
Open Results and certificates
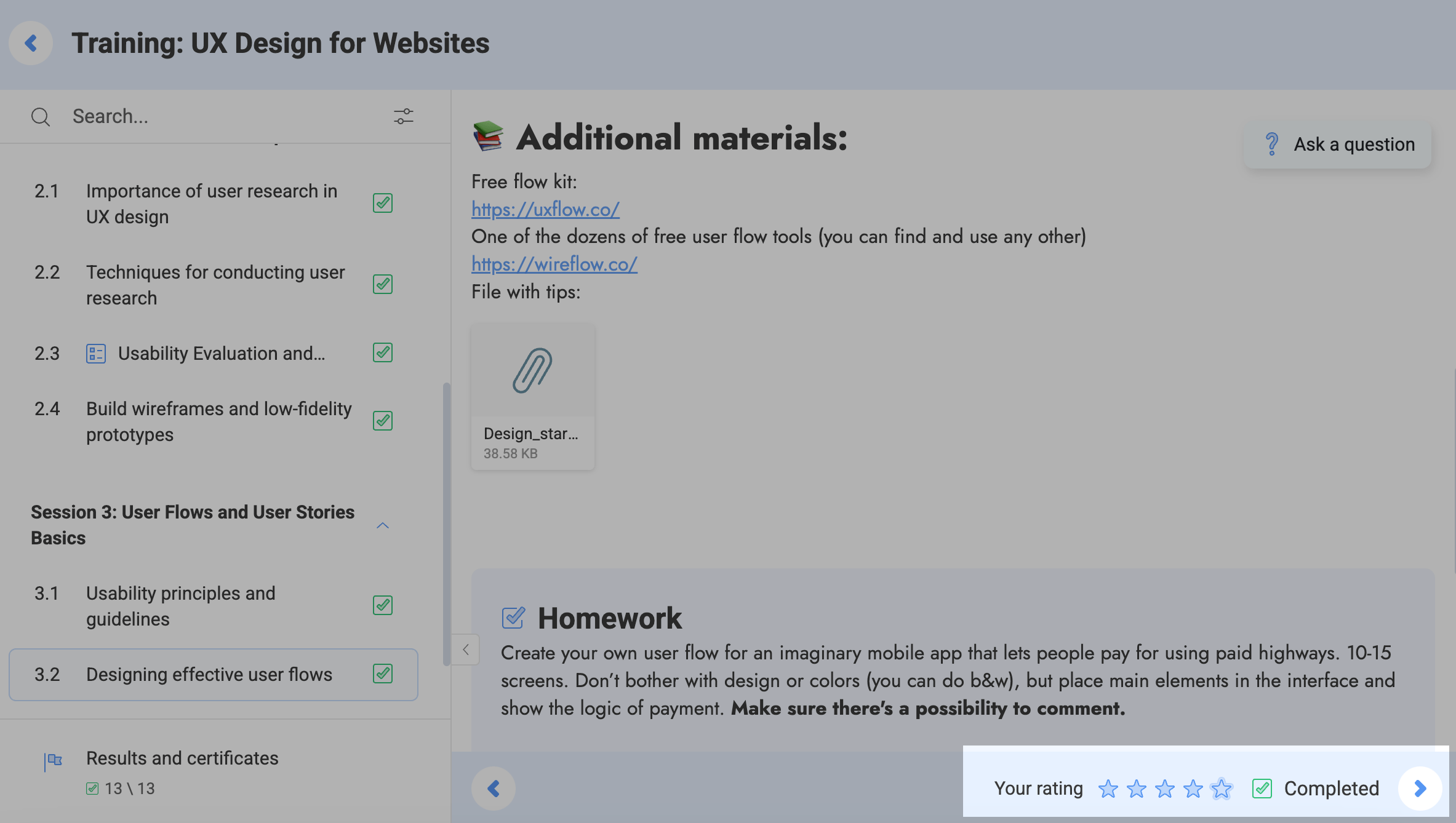[x=182, y=758]
